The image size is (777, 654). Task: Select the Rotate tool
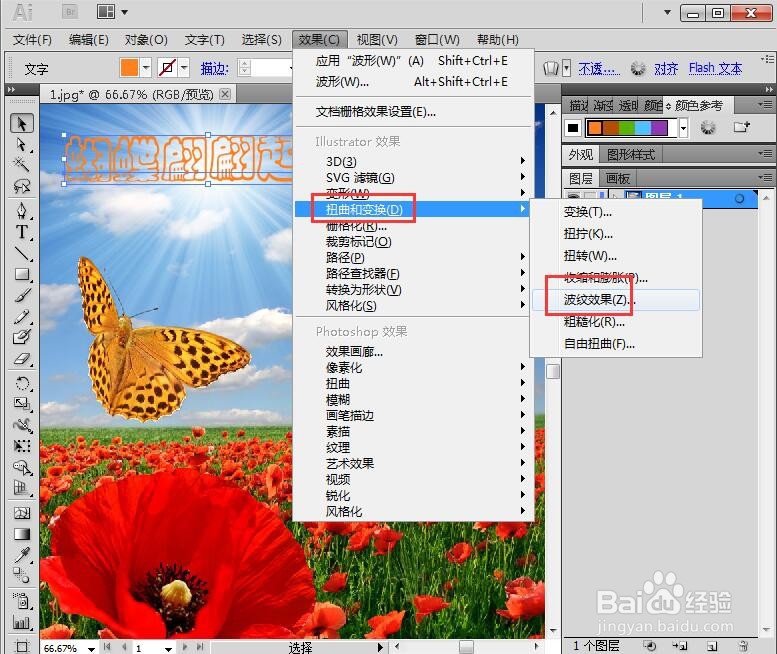22,383
